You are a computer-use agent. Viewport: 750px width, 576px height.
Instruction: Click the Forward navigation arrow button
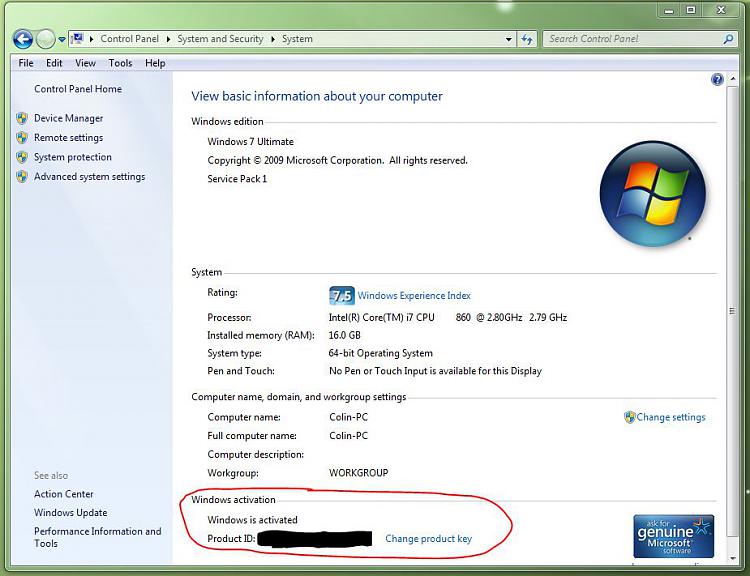click(45, 39)
